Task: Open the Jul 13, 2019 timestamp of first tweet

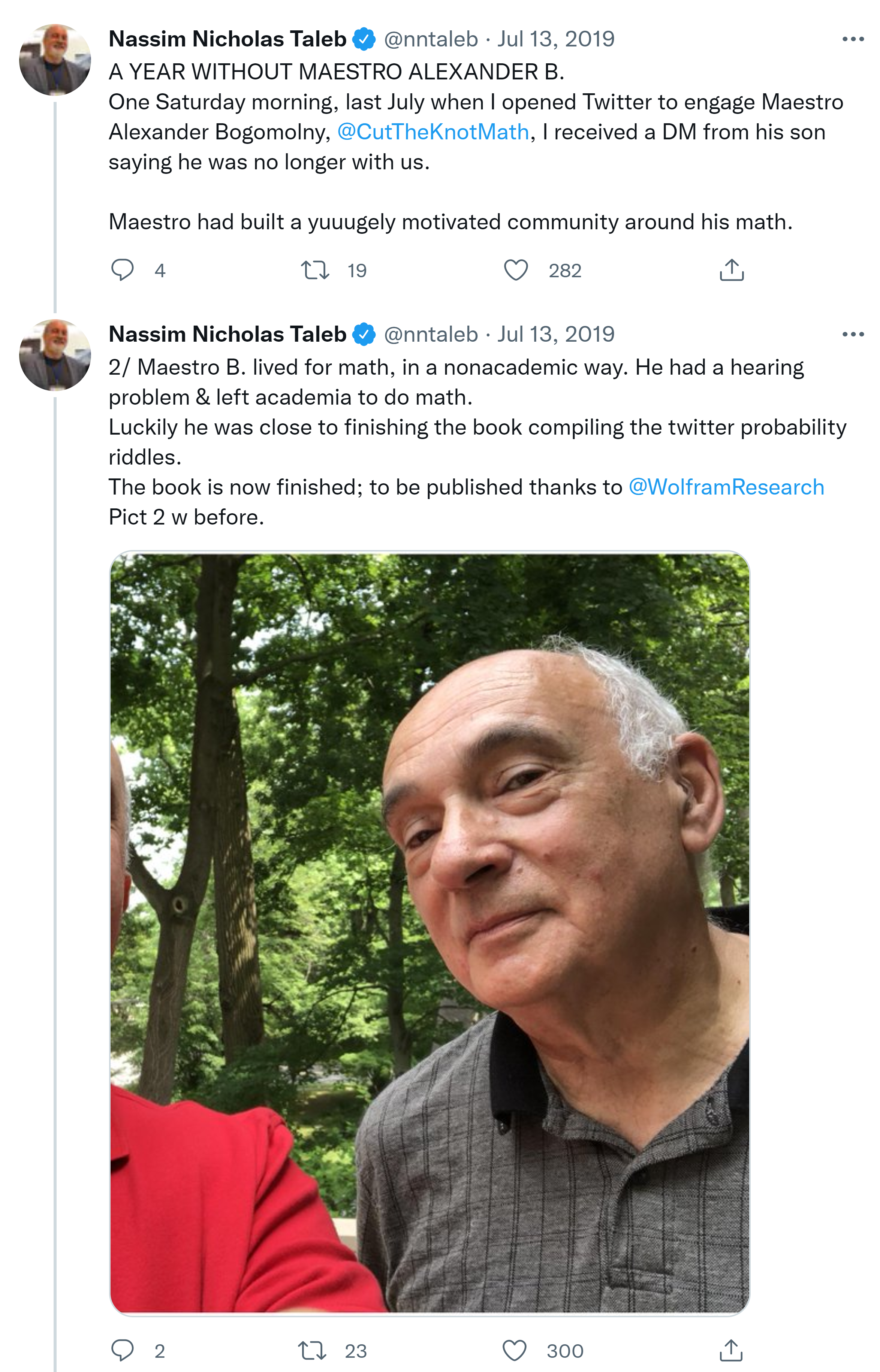Action: (x=555, y=39)
